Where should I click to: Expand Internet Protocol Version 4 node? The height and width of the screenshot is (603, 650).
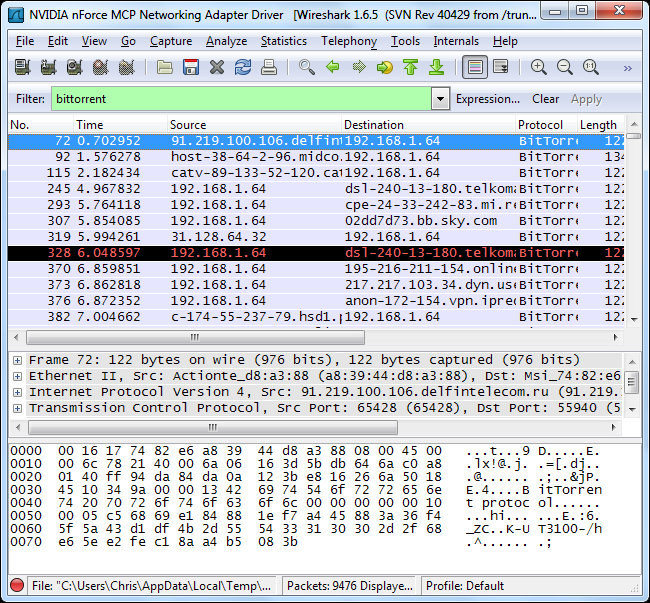pos(17,392)
